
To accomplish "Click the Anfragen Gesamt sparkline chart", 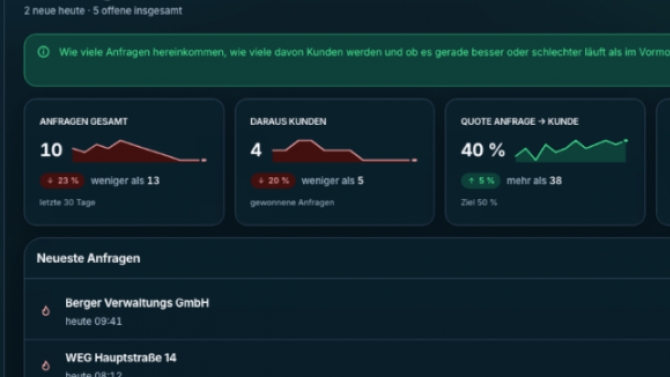I will (139, 151).
